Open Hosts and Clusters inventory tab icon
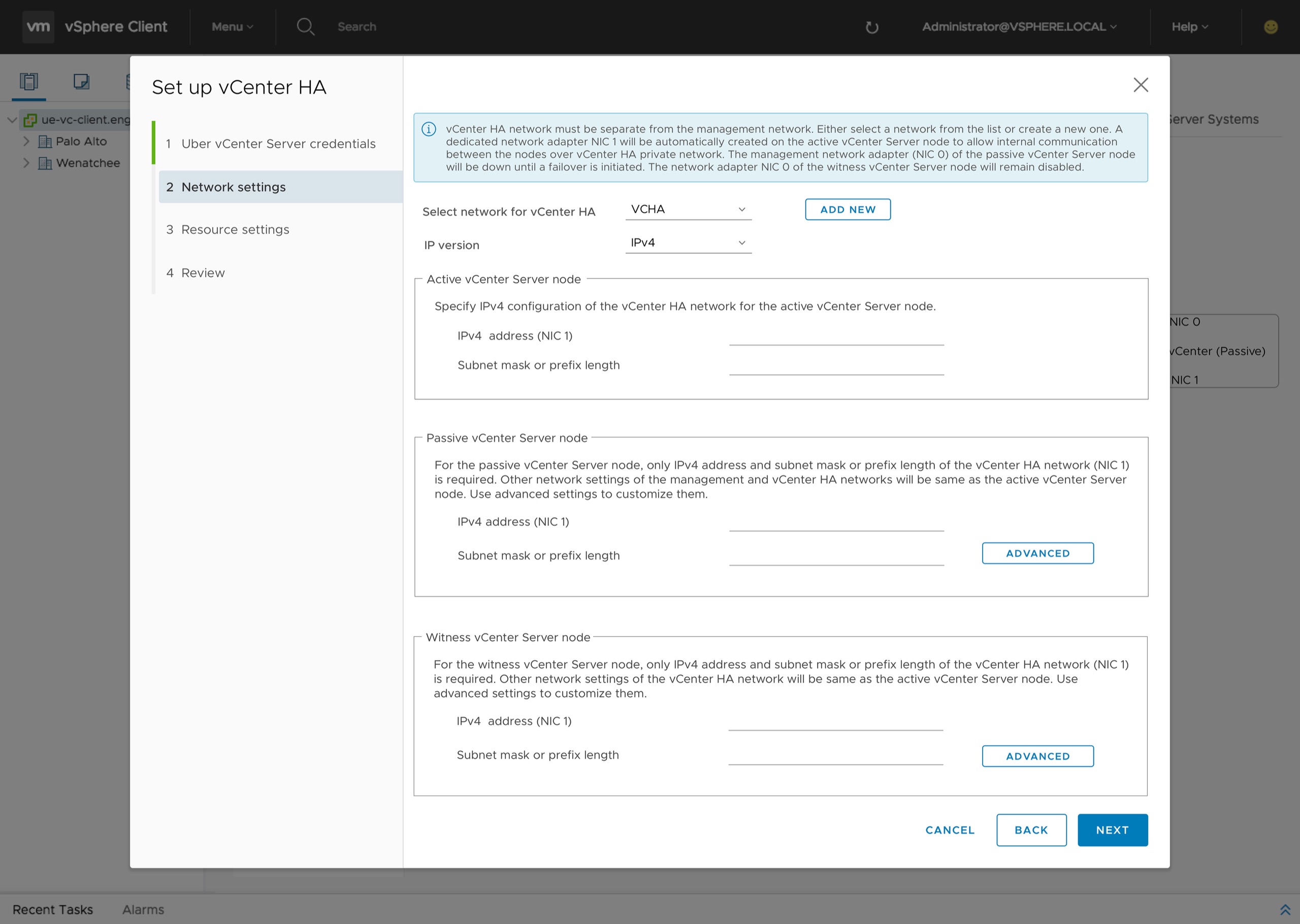The height and width of the screenshot is (924, 1300). (x=28, y=81)
